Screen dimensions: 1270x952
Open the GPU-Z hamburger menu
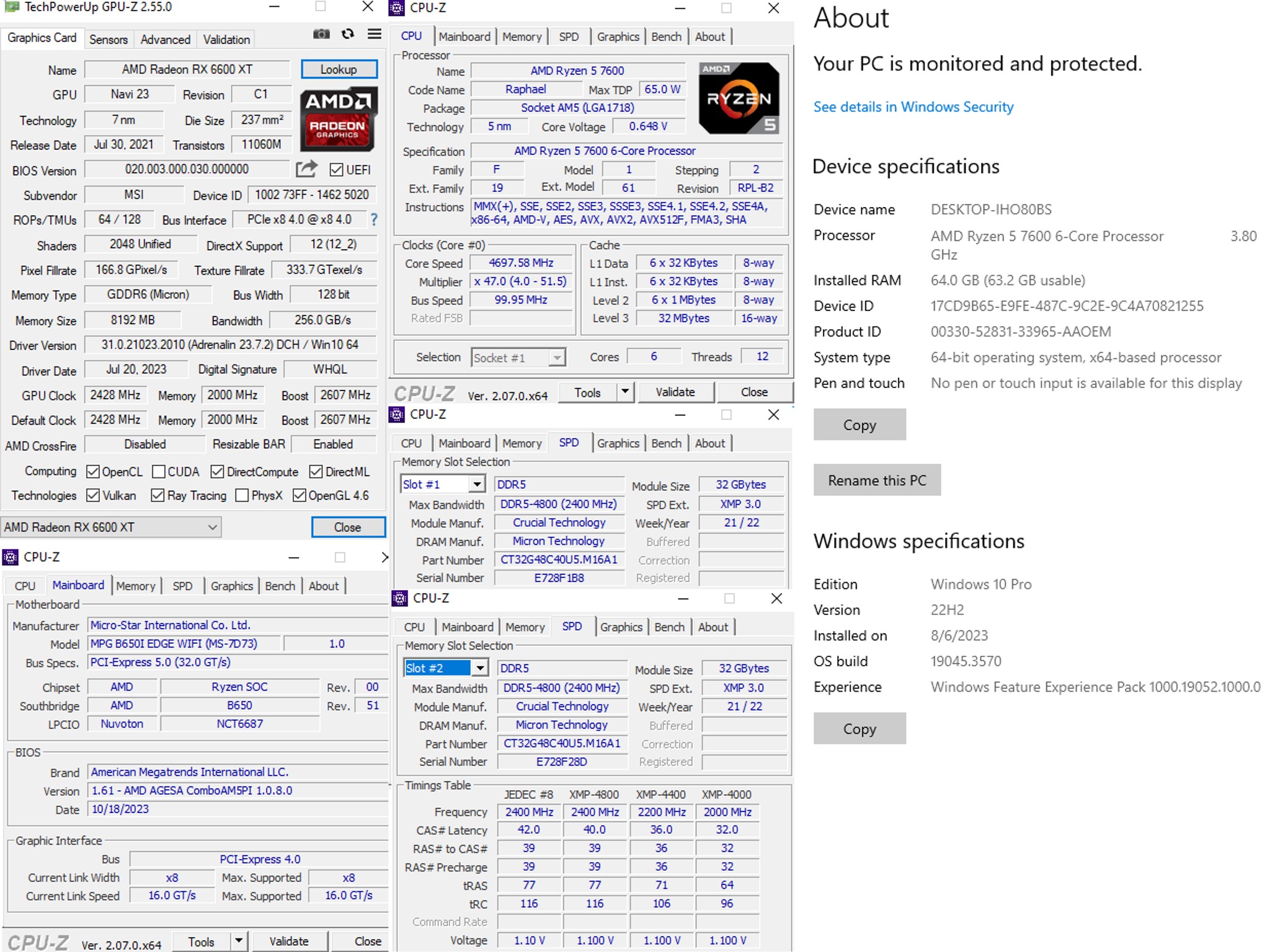(x=373, y=34)
